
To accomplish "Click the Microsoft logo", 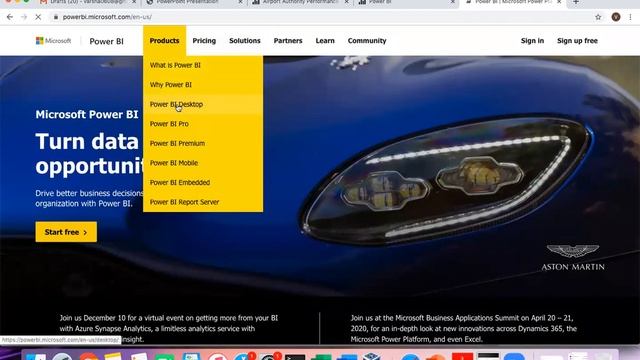I will [x=53, y=41].
